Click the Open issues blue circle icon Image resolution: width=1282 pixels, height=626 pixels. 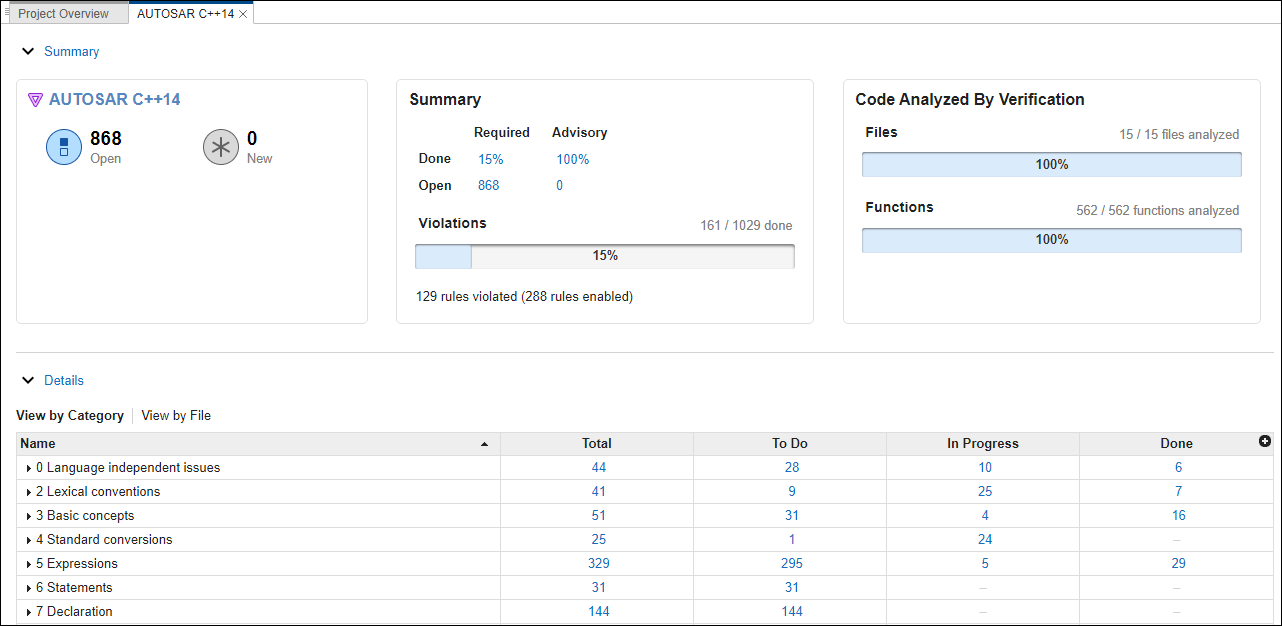click(64, 148)
